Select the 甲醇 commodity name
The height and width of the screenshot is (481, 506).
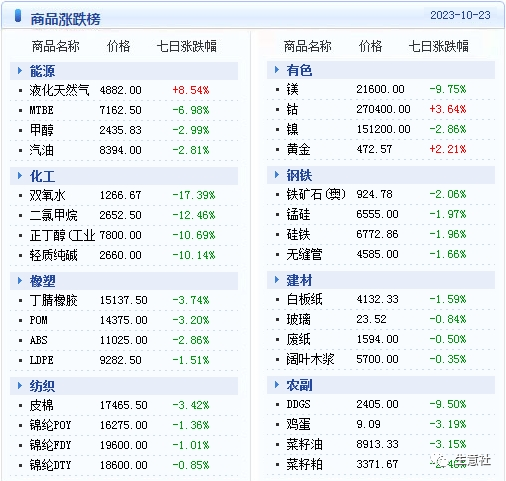tap(41, 130)
